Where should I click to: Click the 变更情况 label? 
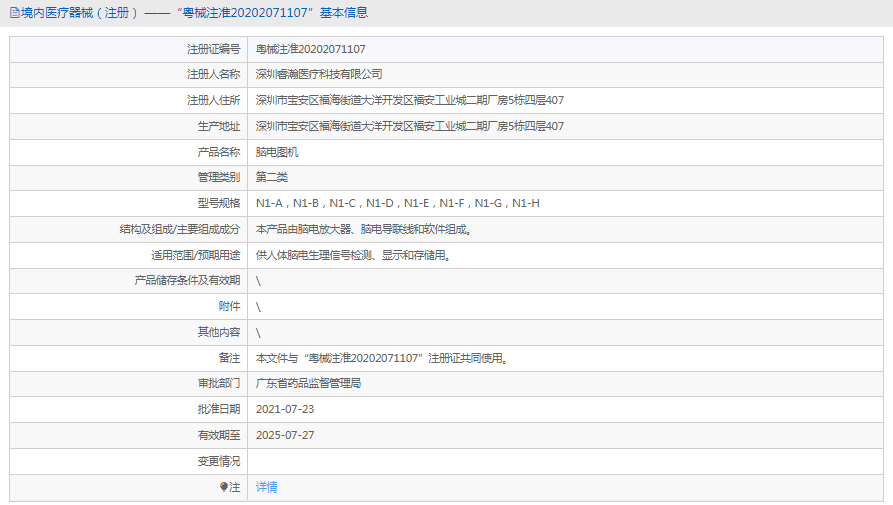(219, 461)
